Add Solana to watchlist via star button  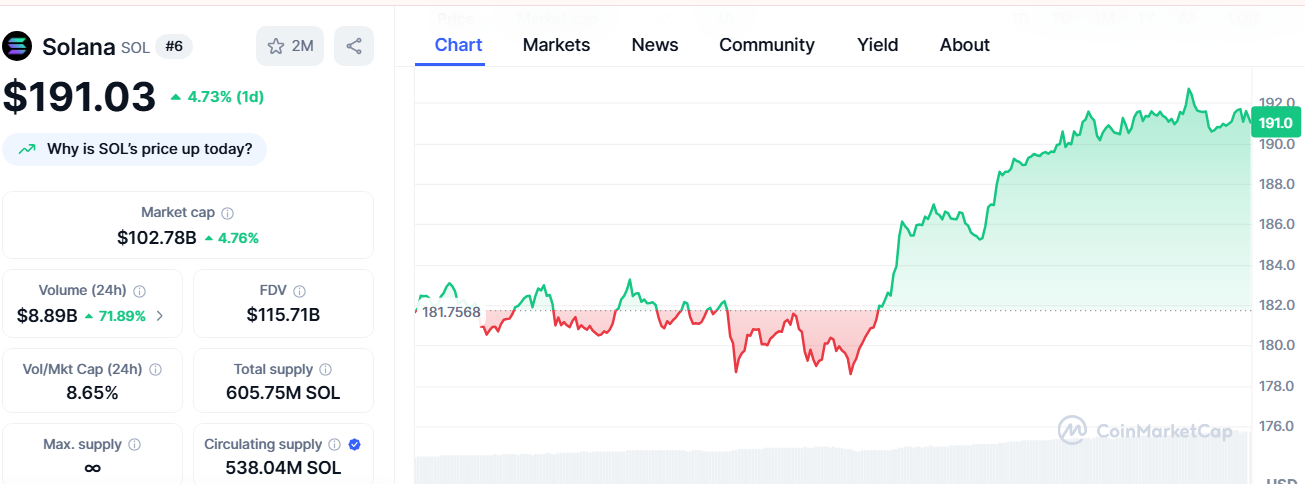(290, 46)
